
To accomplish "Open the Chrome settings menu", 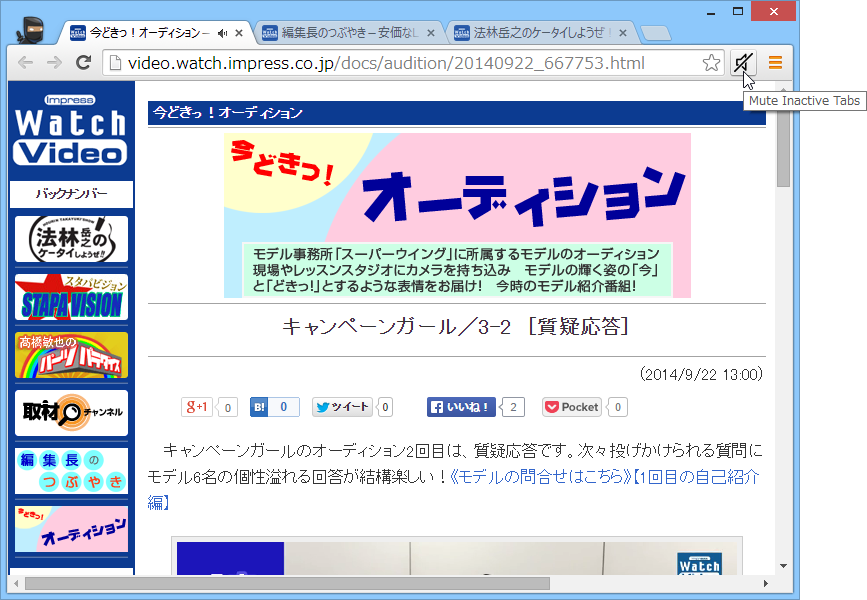I will click(x=775, y=62).
